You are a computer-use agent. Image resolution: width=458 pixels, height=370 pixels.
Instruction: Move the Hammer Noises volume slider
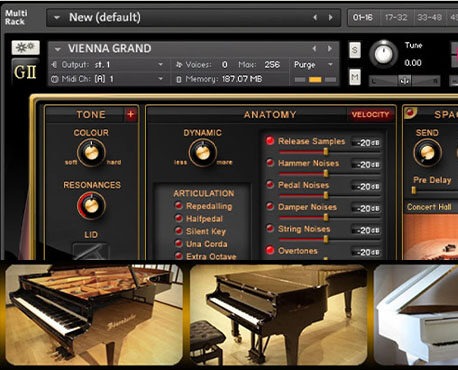click(326, 174)
